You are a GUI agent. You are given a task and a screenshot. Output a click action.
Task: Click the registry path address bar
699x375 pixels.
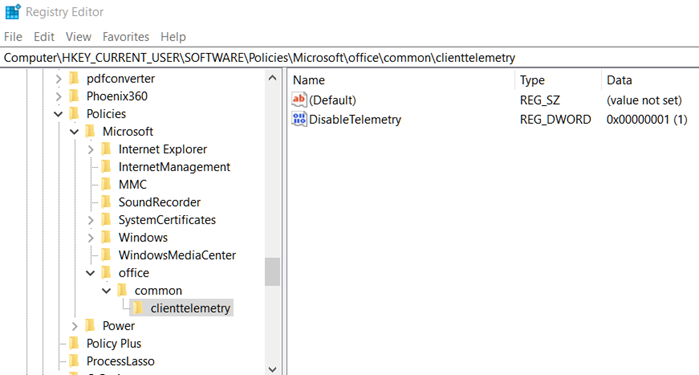point(350,58)
